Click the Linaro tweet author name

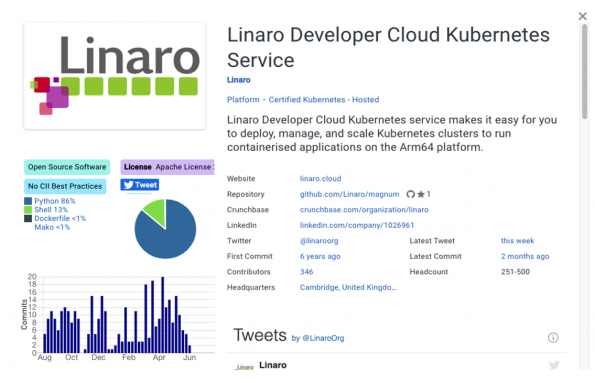tap(273, 365)
